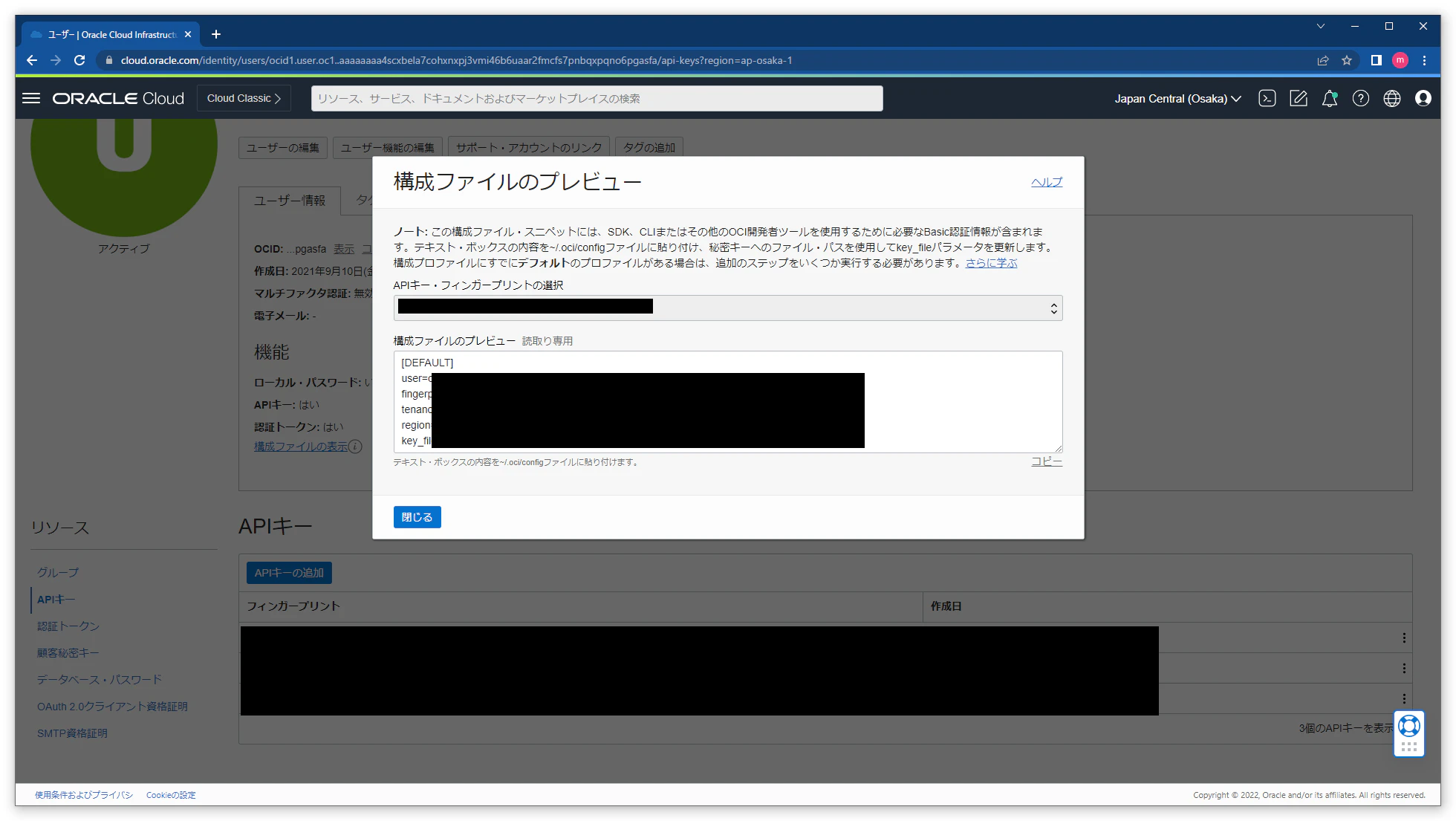1456x821 pixels.
Task: Open the ヘルプ link in dialog
Action: (1047, 182)
